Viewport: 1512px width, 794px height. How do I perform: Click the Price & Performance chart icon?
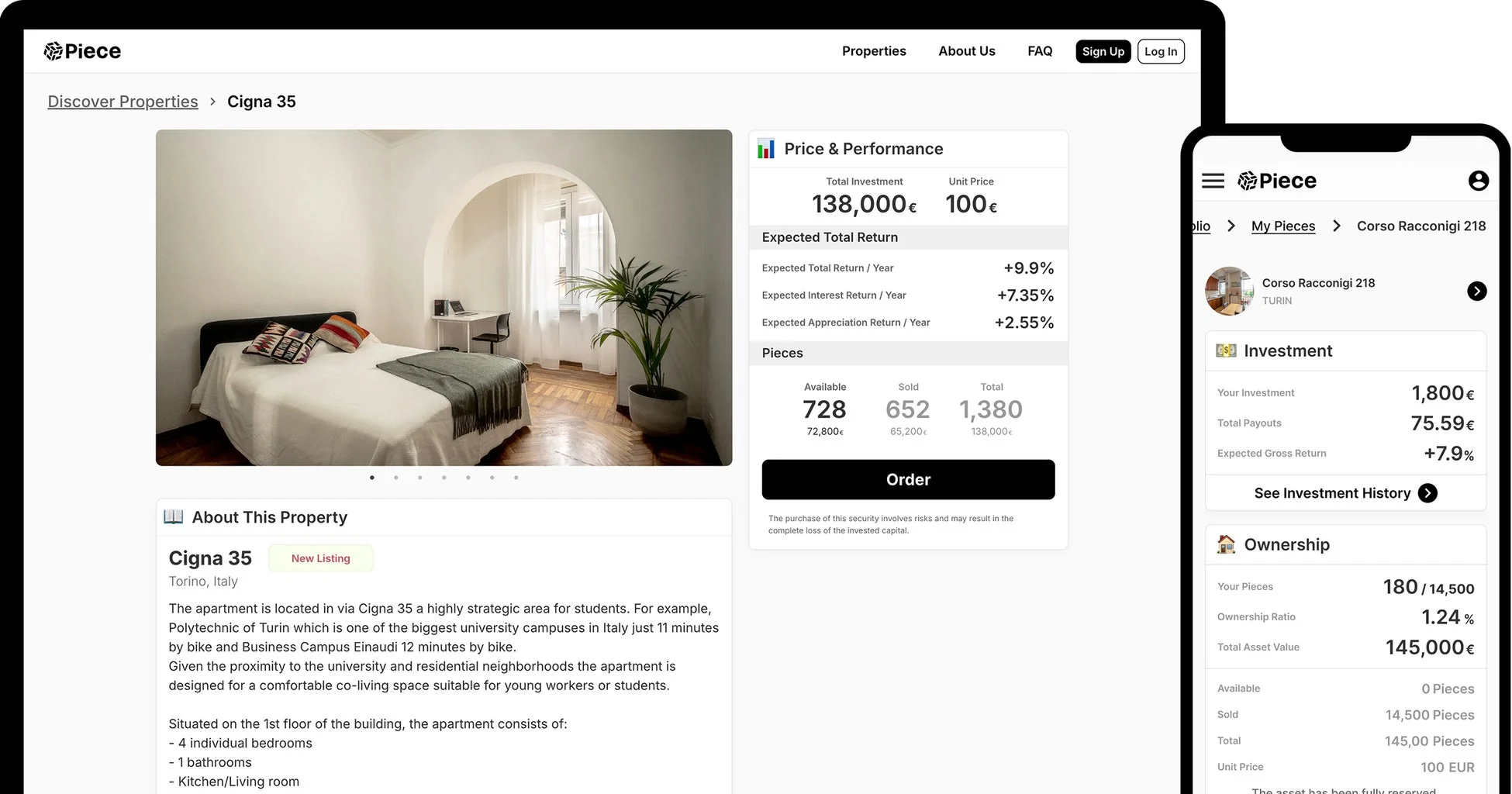click(766, 149)
